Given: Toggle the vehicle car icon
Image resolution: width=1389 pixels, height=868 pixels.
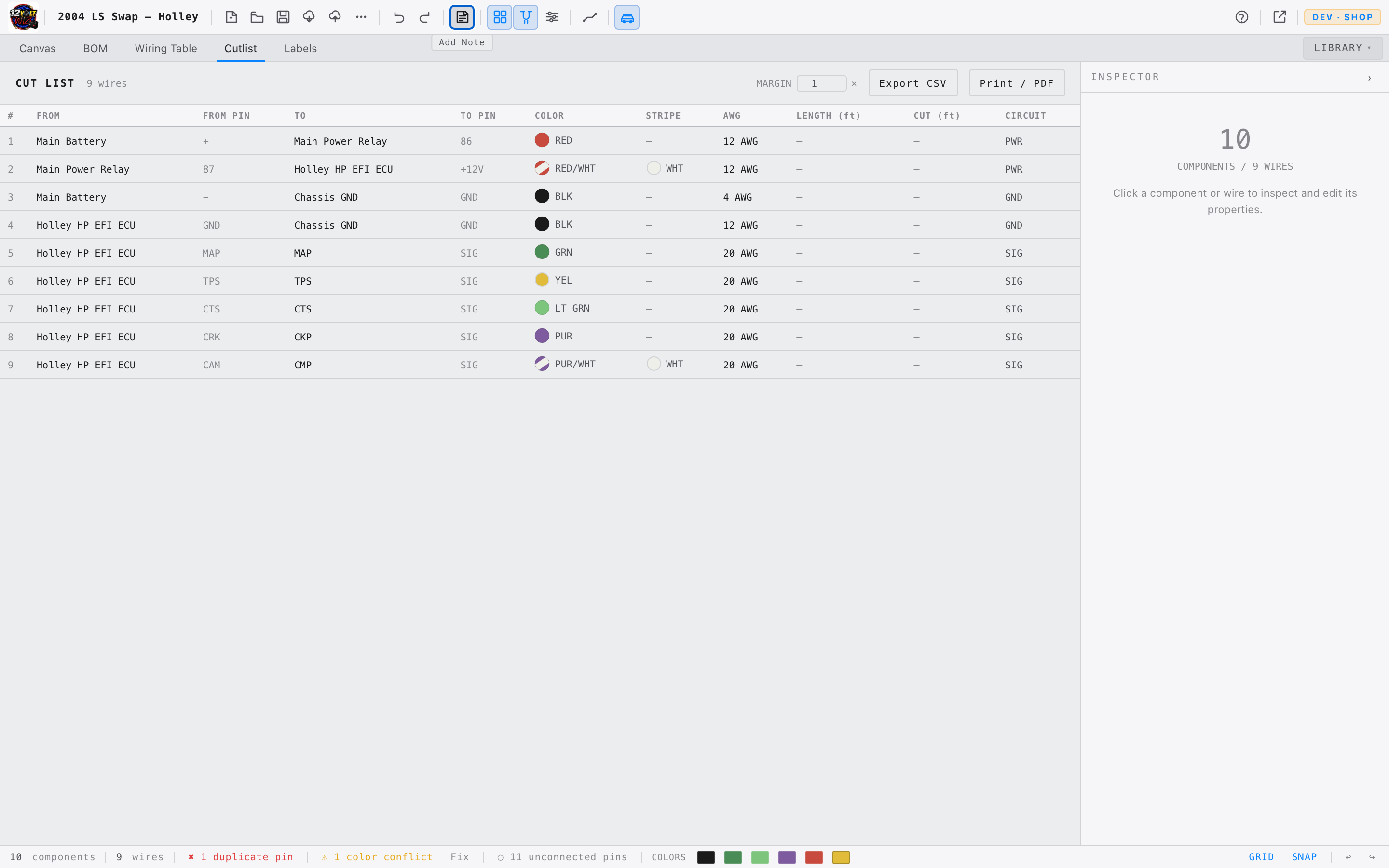Looking at the screenshot, I should click(x=627, y=17).
